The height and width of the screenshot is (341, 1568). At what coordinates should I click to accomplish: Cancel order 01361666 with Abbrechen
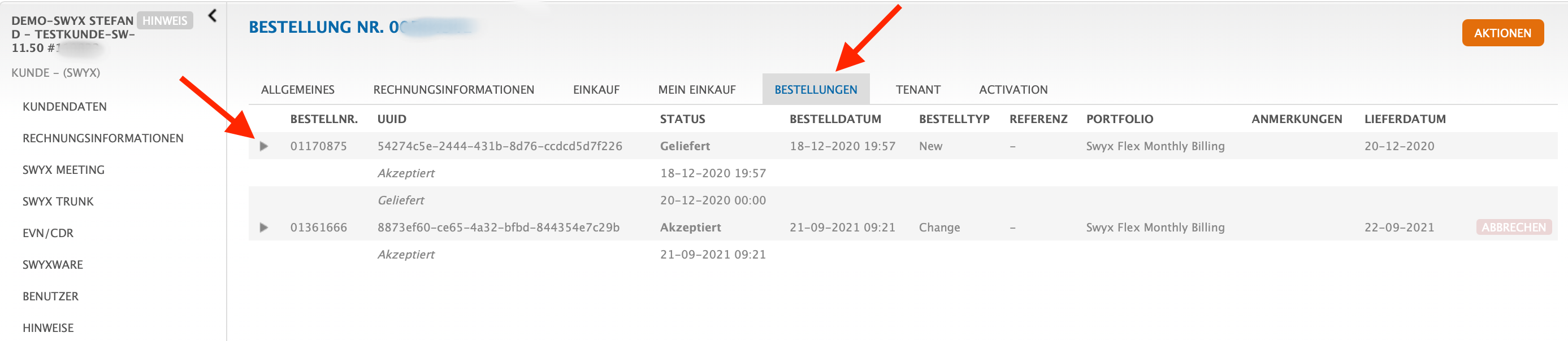click(x=1513, y=228)
